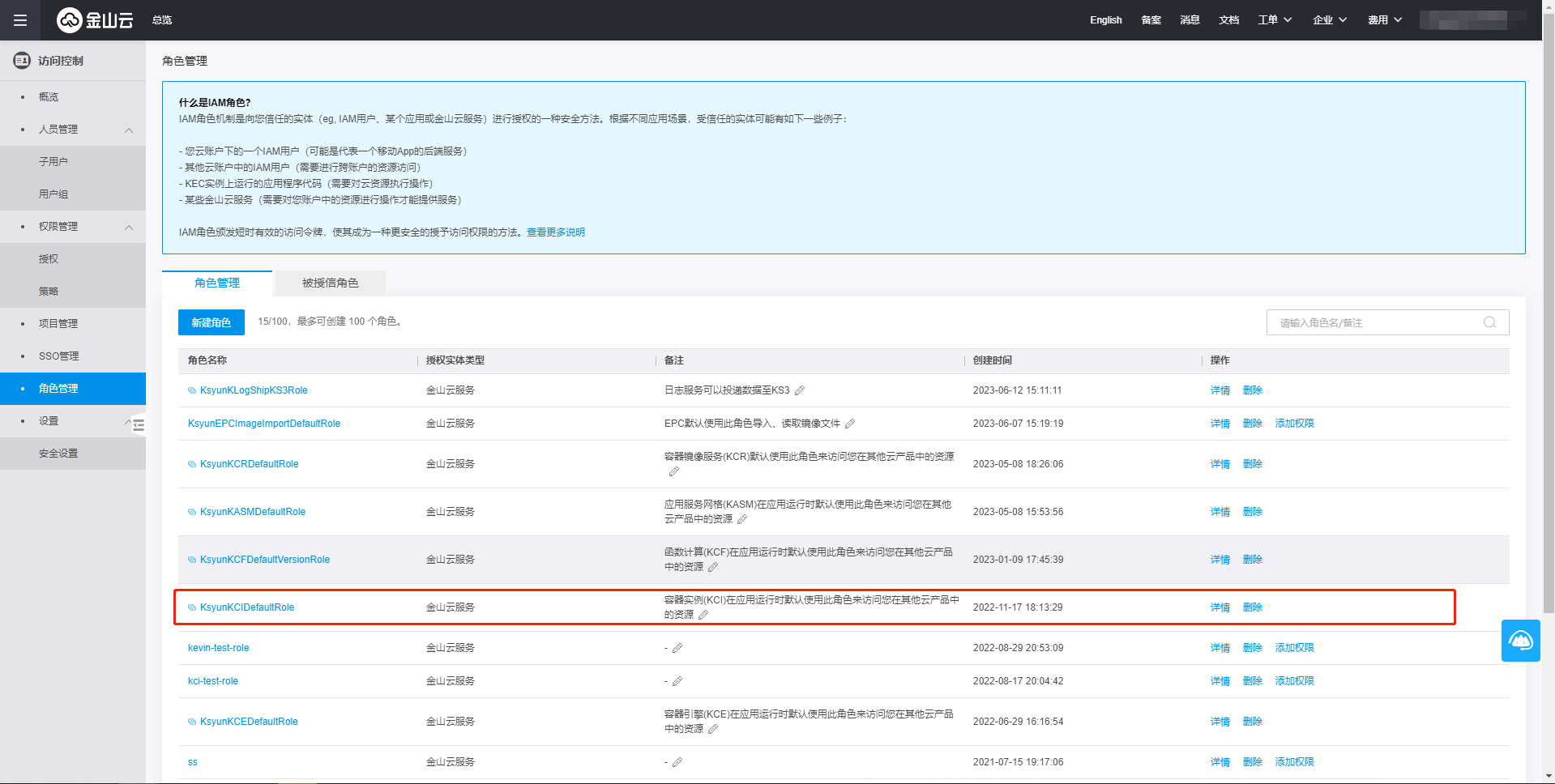Screen dimensions: 1555x784
Task: Click the Kingsoft Cloud logo
Action: click(95, 20)
